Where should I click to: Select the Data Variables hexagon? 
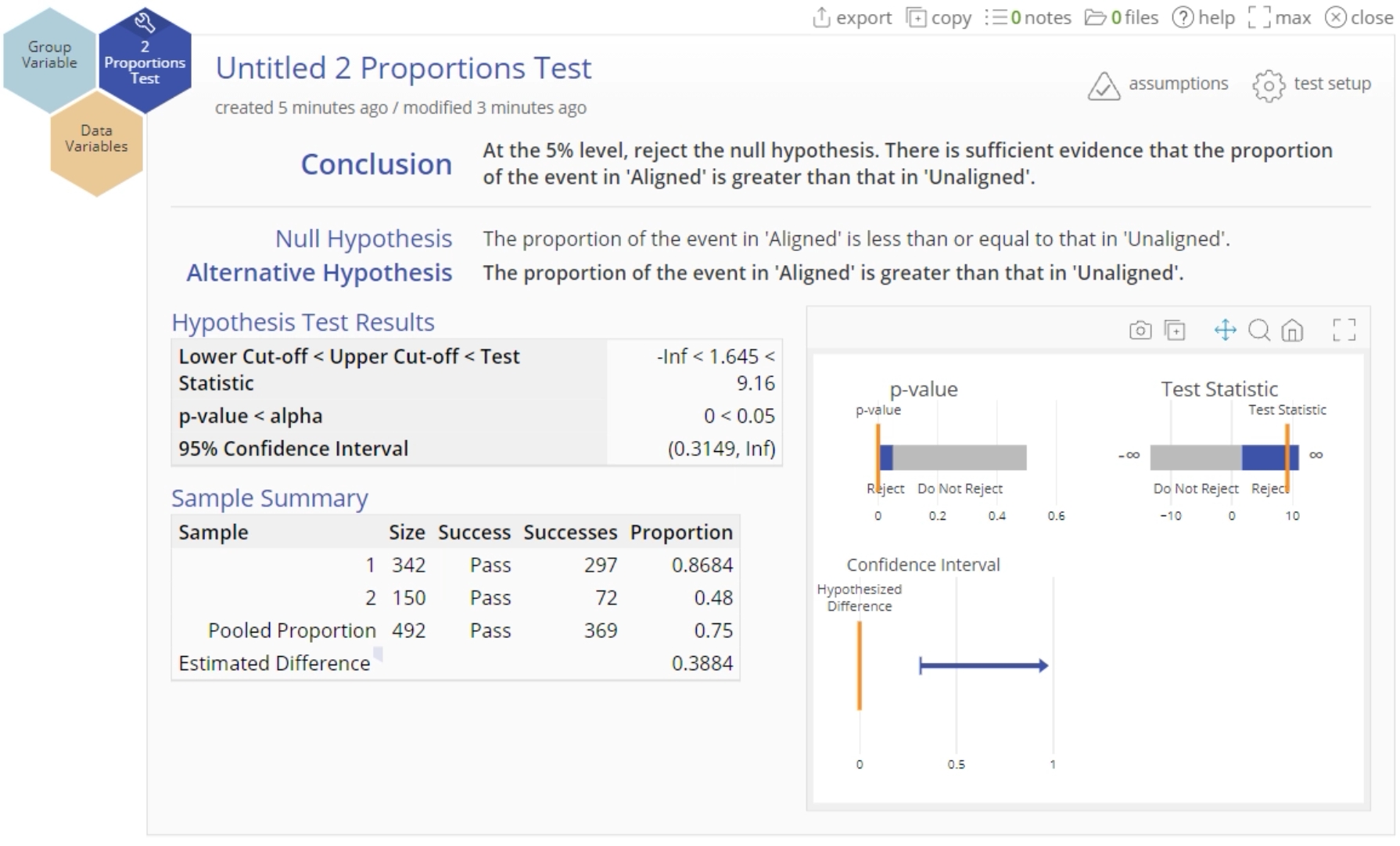[96, 141]
